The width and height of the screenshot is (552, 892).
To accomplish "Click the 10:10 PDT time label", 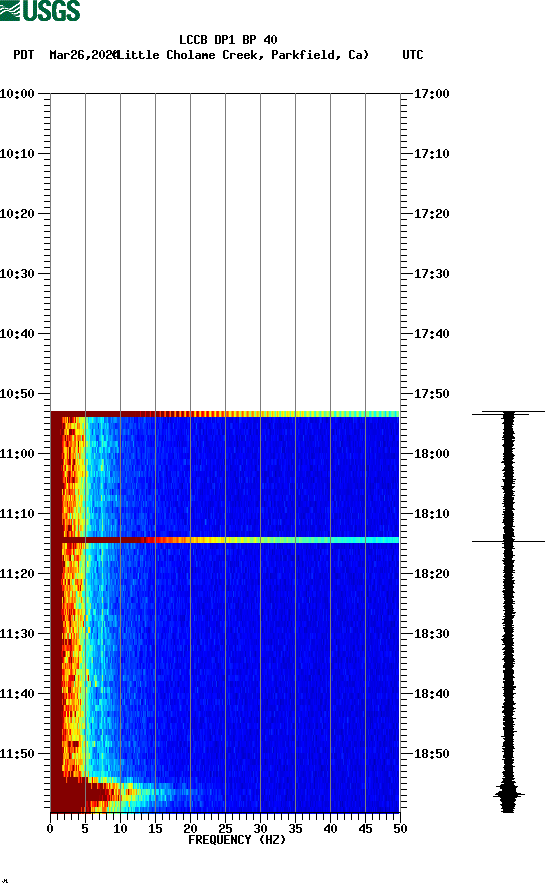I will click(17, 154).
